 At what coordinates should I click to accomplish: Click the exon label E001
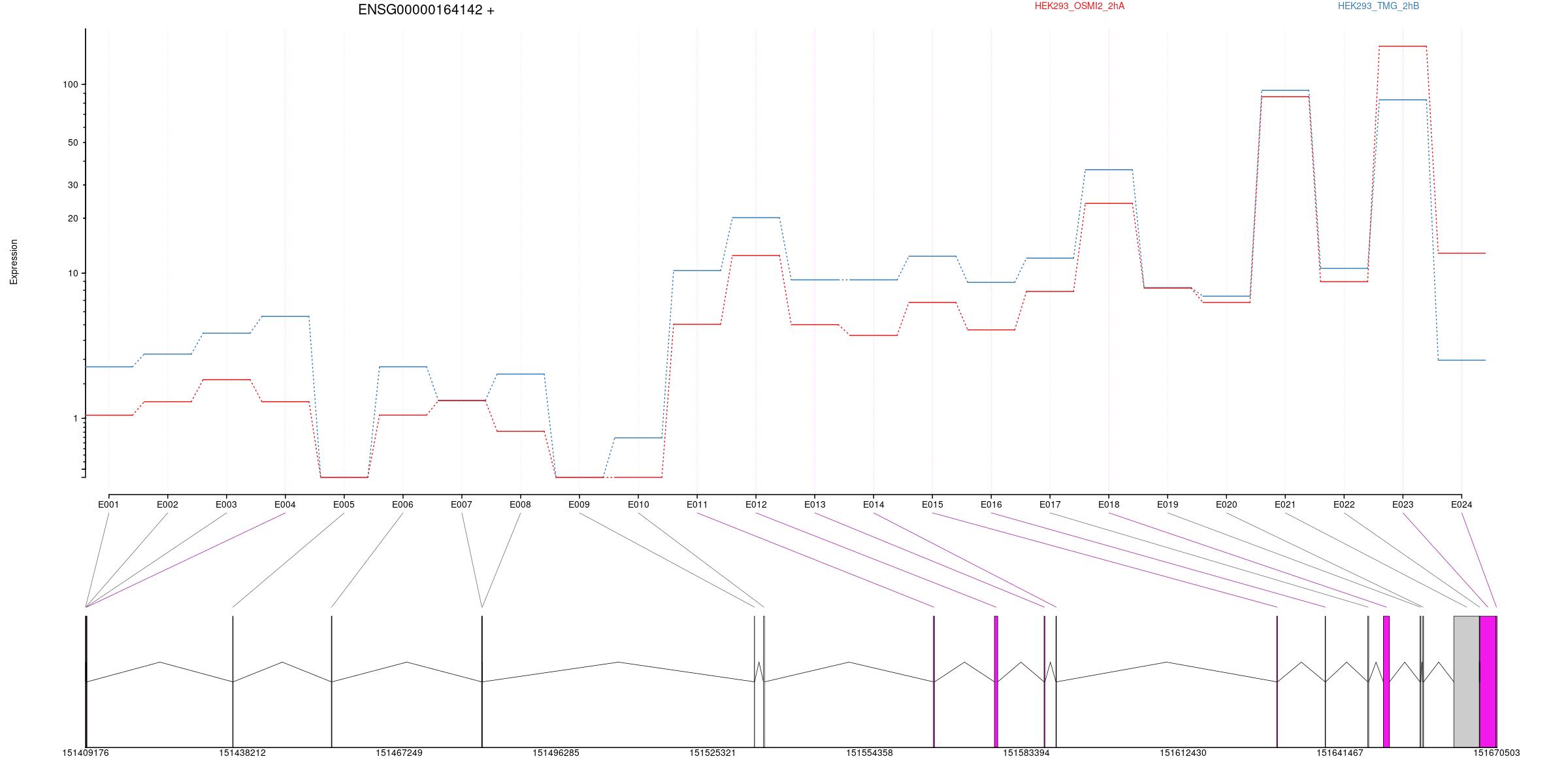[108, 504]
